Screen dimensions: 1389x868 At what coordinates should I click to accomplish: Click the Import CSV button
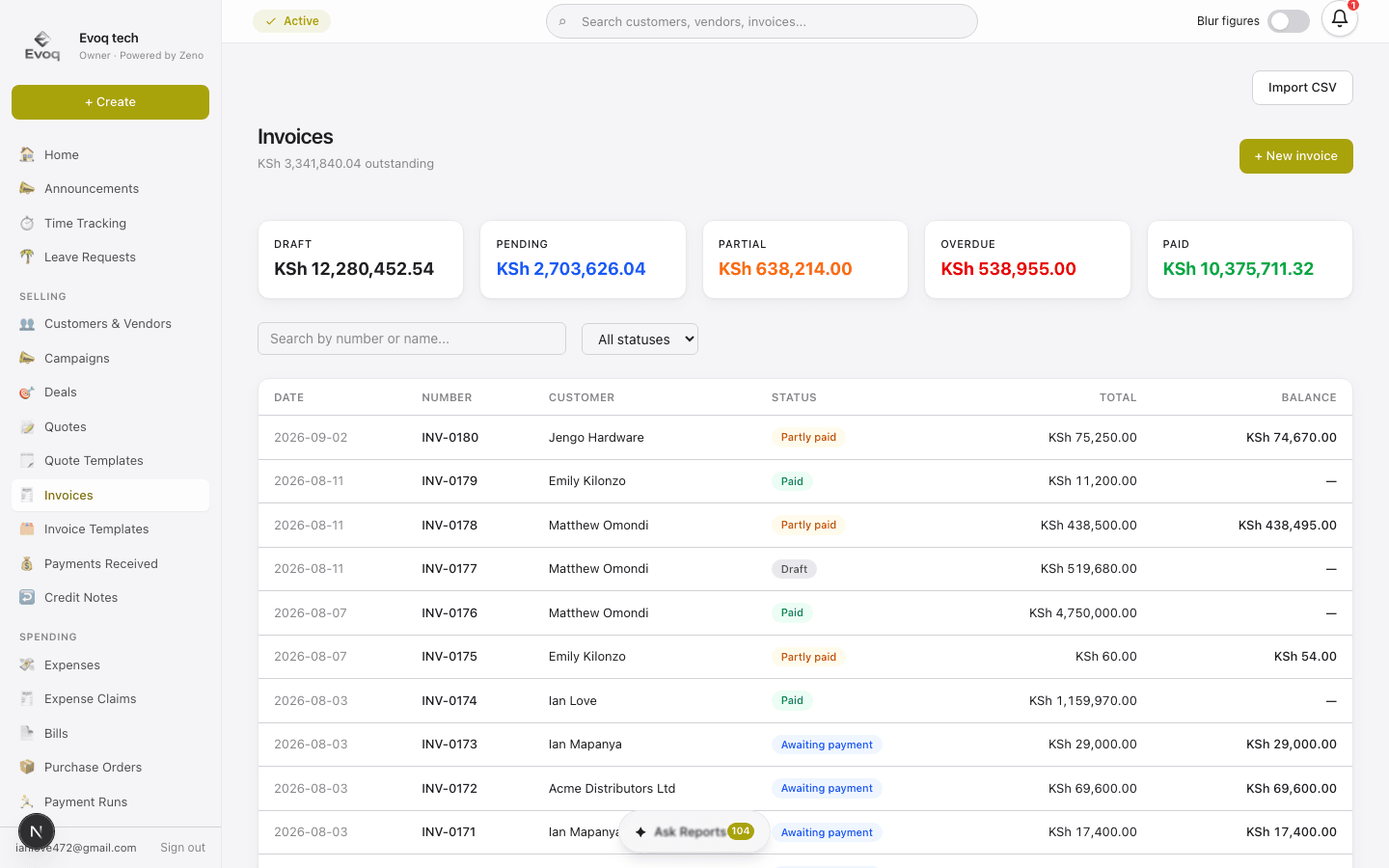point(1302,88)
